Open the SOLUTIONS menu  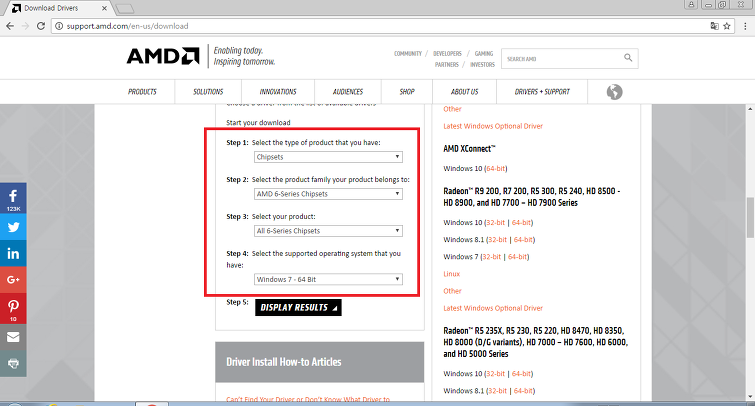[208, 92]
